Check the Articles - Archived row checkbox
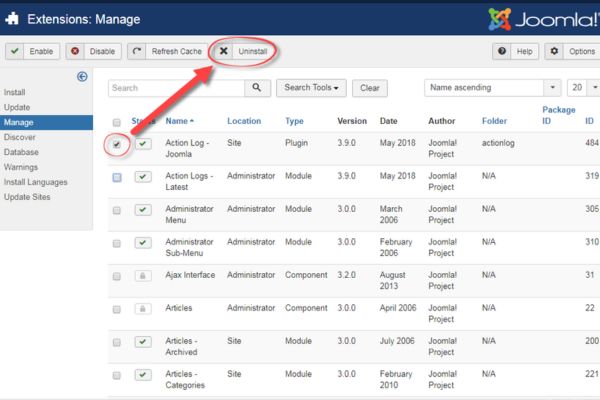 117,342
